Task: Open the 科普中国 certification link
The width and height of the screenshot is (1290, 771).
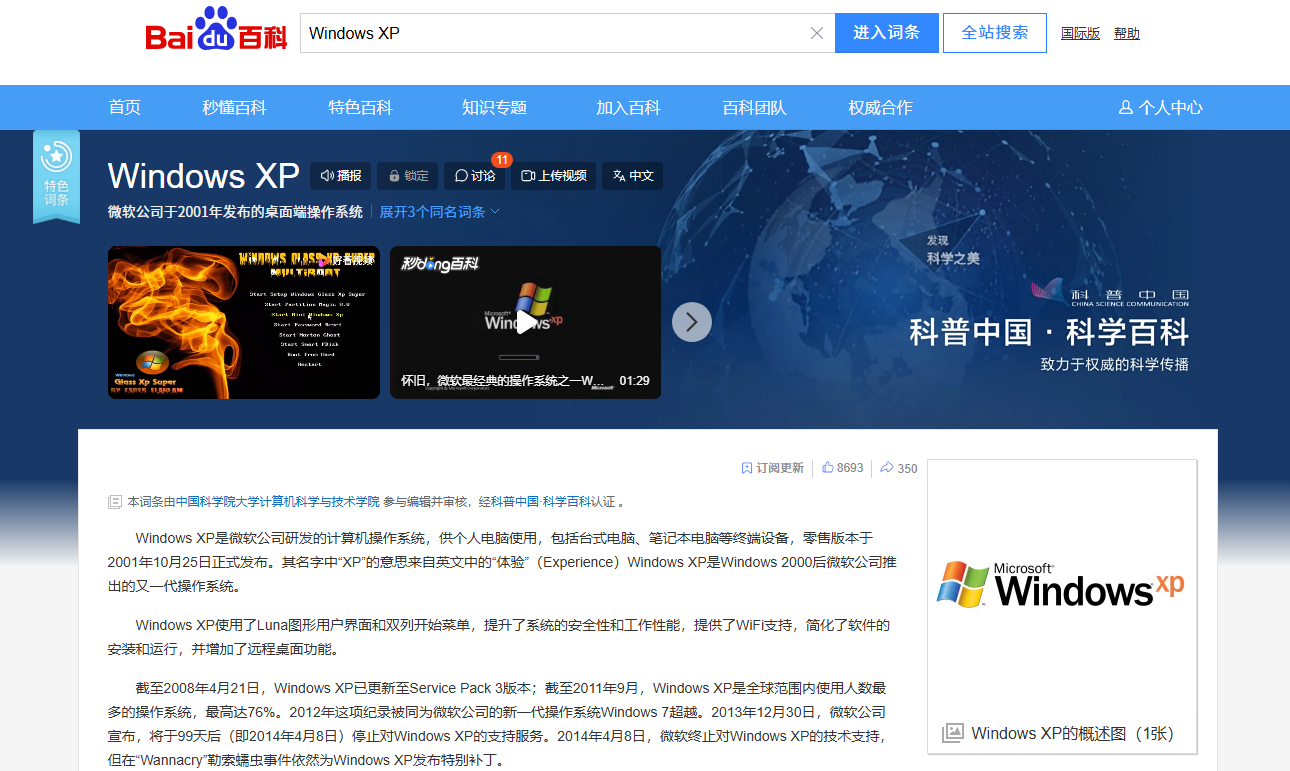Action: point(514,502)
